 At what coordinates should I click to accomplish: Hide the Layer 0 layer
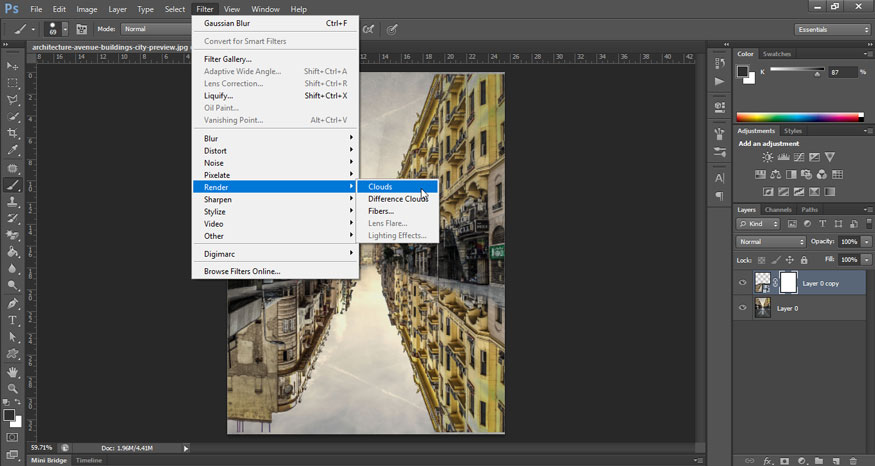pos(742,308)
